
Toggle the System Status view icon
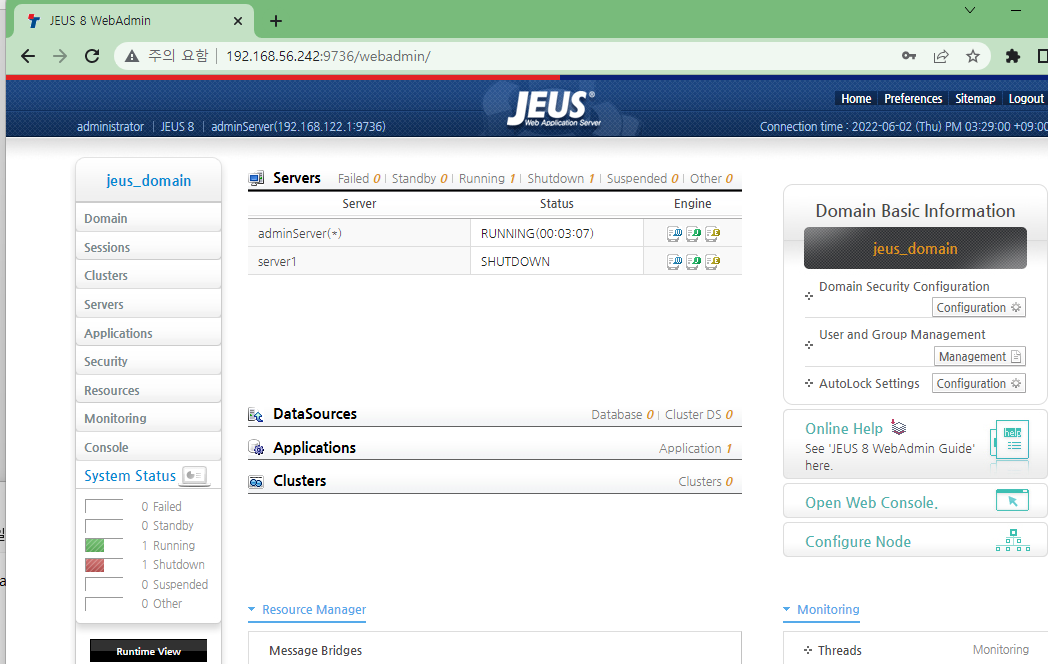194,475
